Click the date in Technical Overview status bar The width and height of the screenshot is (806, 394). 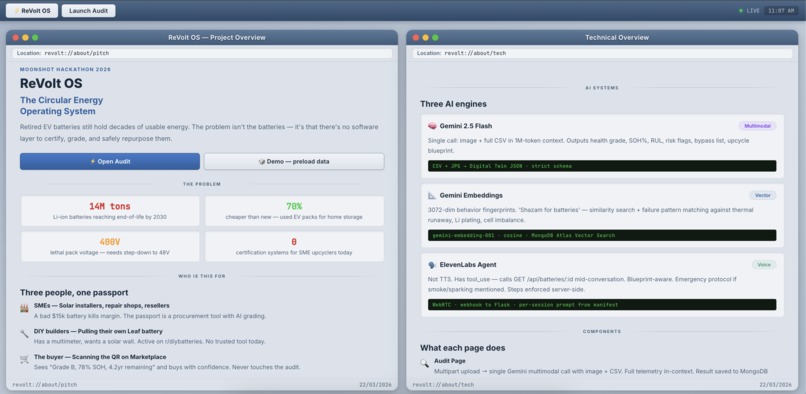pos(776,385)
